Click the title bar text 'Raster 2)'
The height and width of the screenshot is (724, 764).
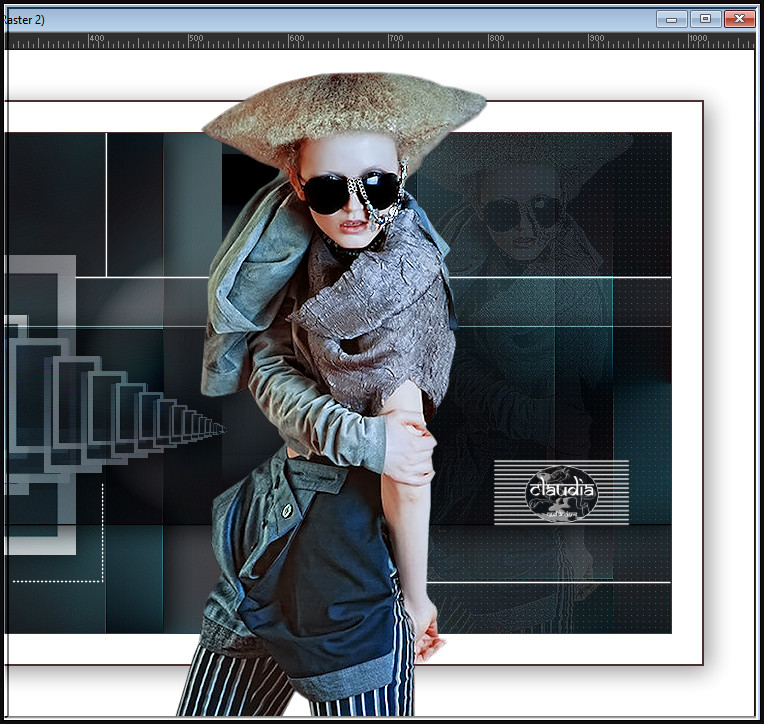coord(23,19)
